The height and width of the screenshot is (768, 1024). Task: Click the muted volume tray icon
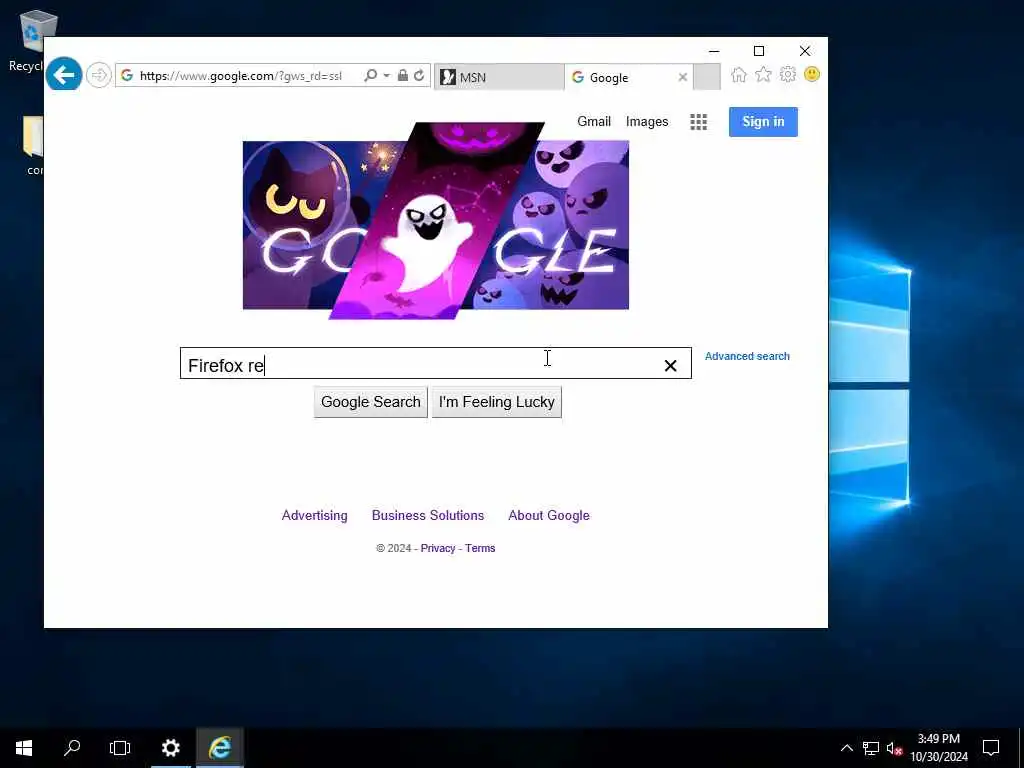894,748
